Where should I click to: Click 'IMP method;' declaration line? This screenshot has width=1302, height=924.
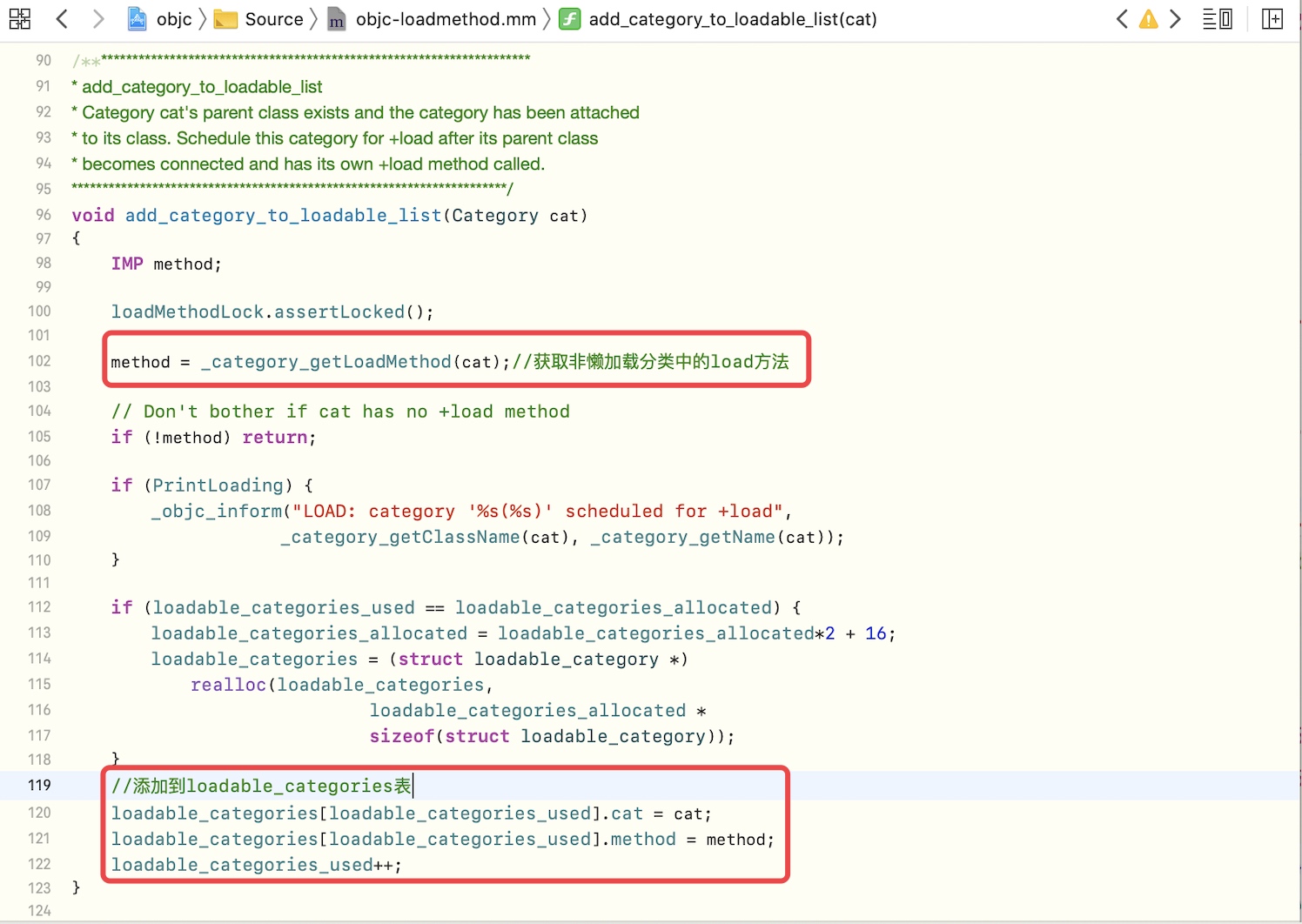point(166,264)
